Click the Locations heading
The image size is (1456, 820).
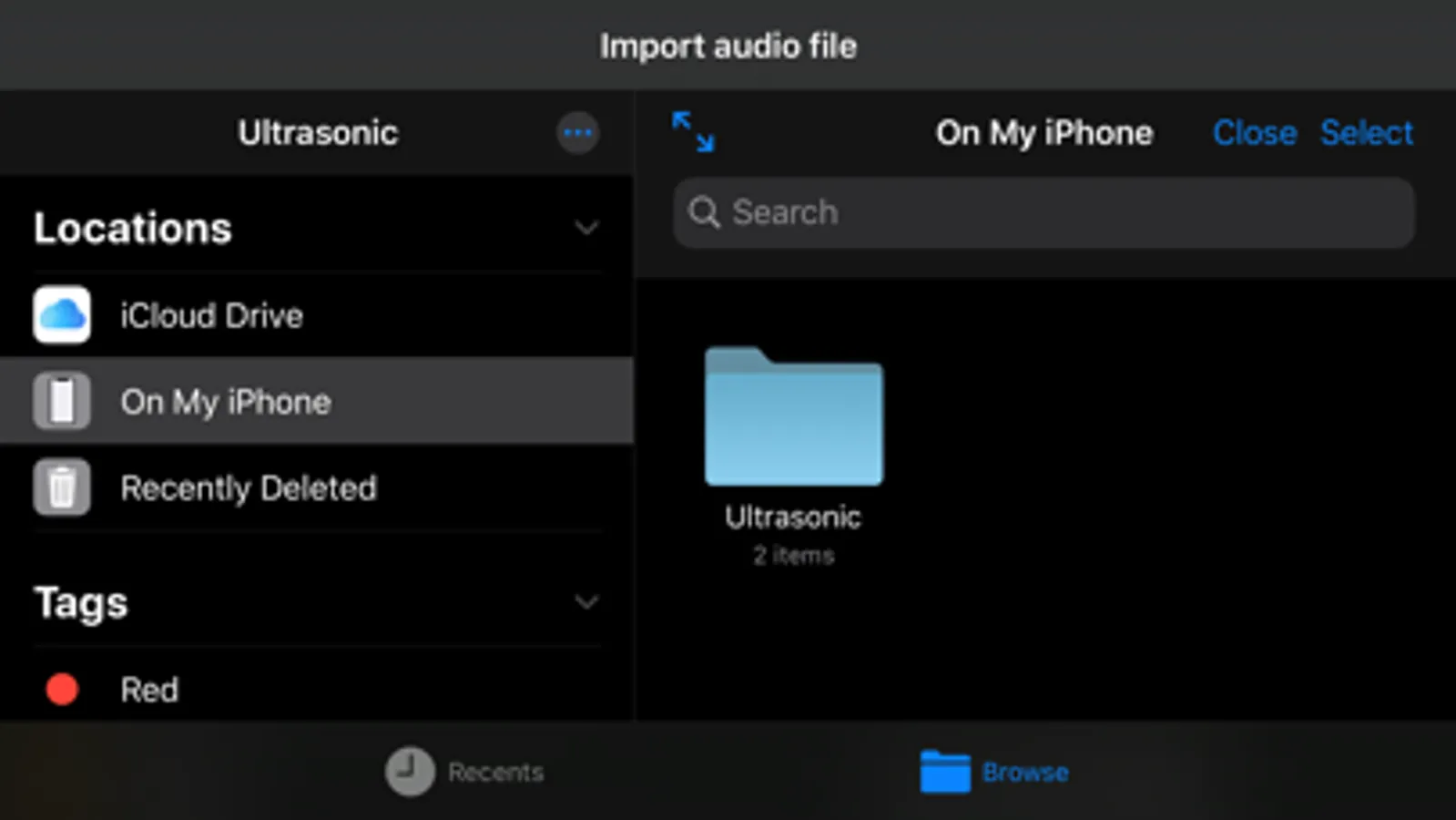(133, 228)
